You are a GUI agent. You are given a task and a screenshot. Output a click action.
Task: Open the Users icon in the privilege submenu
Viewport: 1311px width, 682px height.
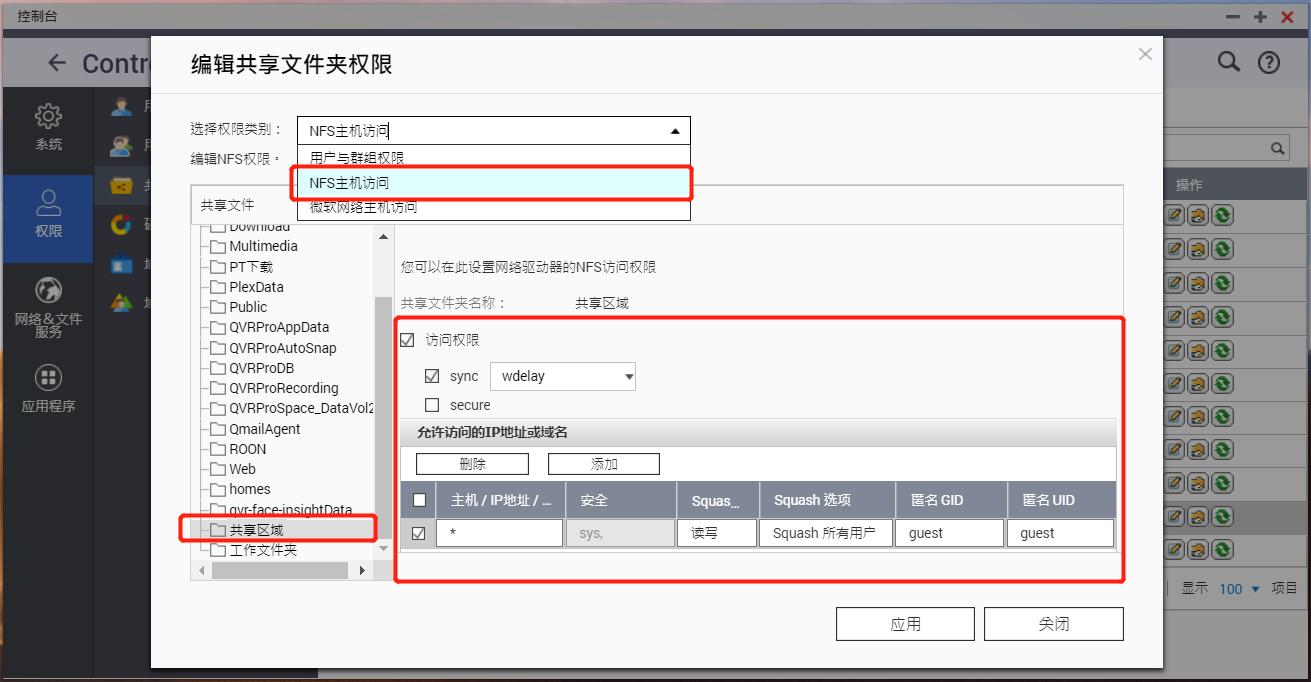click(x=122, y=106)
